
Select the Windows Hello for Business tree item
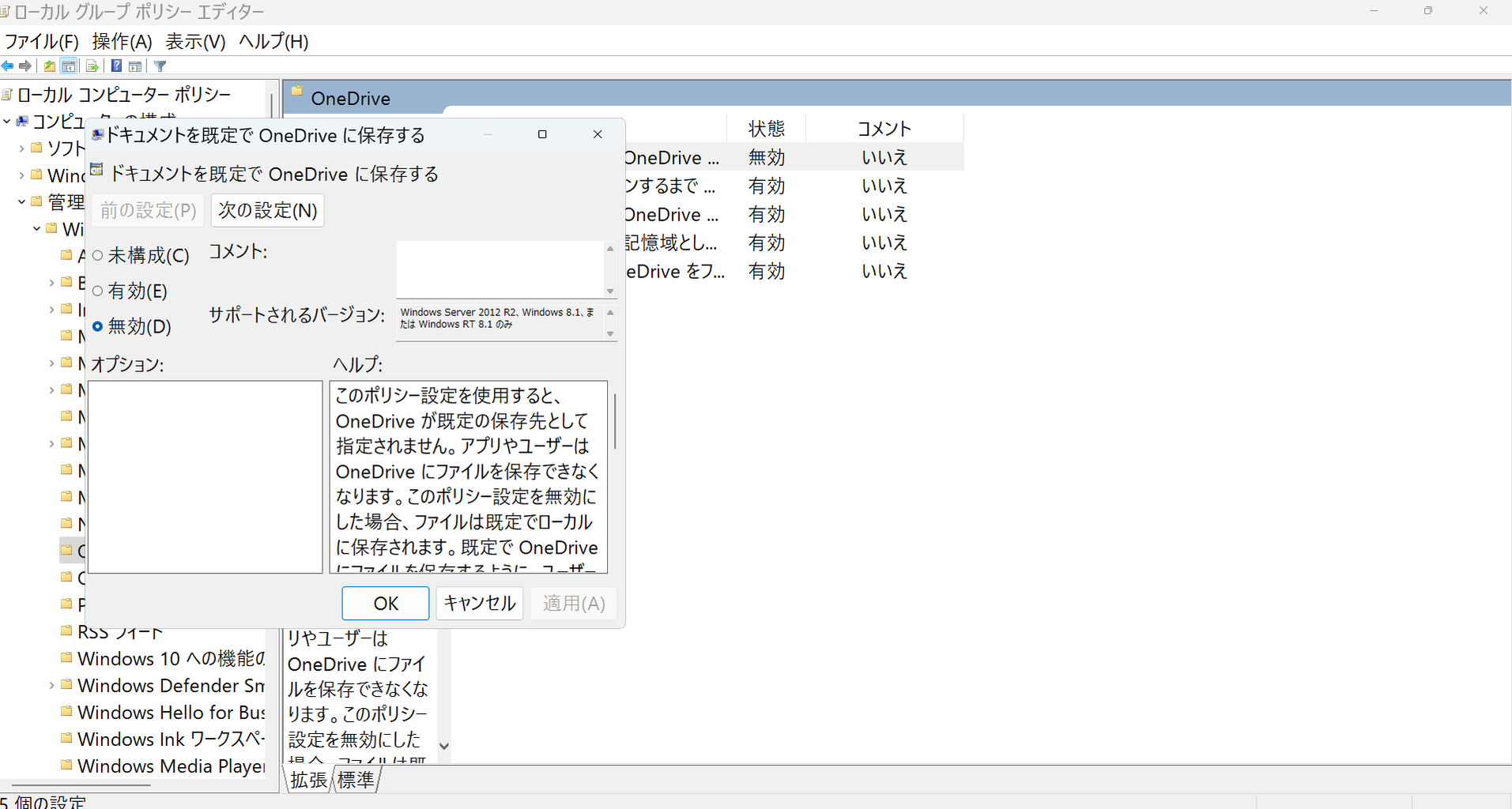(x=171, y=713)
